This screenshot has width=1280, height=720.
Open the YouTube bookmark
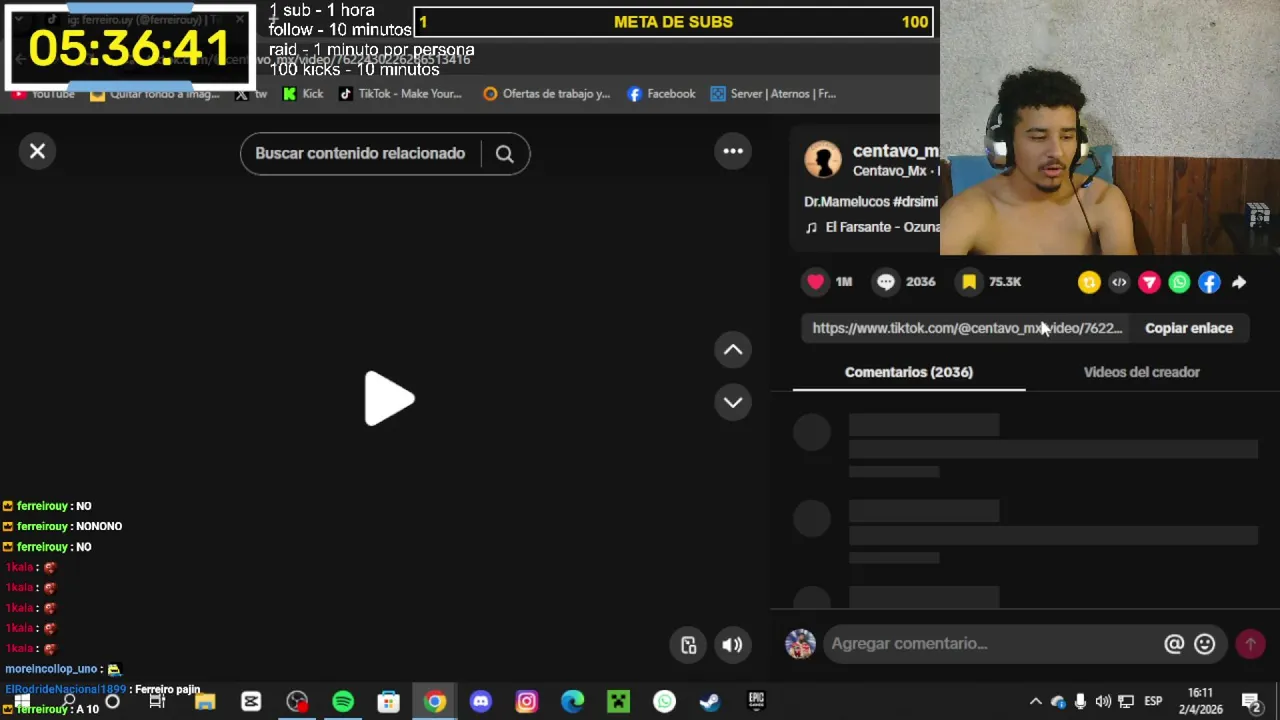[44, 94]
